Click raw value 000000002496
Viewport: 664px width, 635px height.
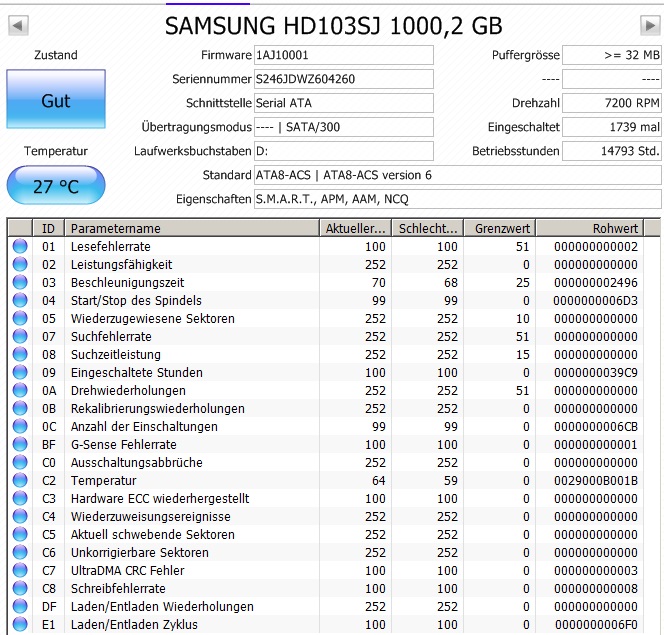[x=595, y=282]
